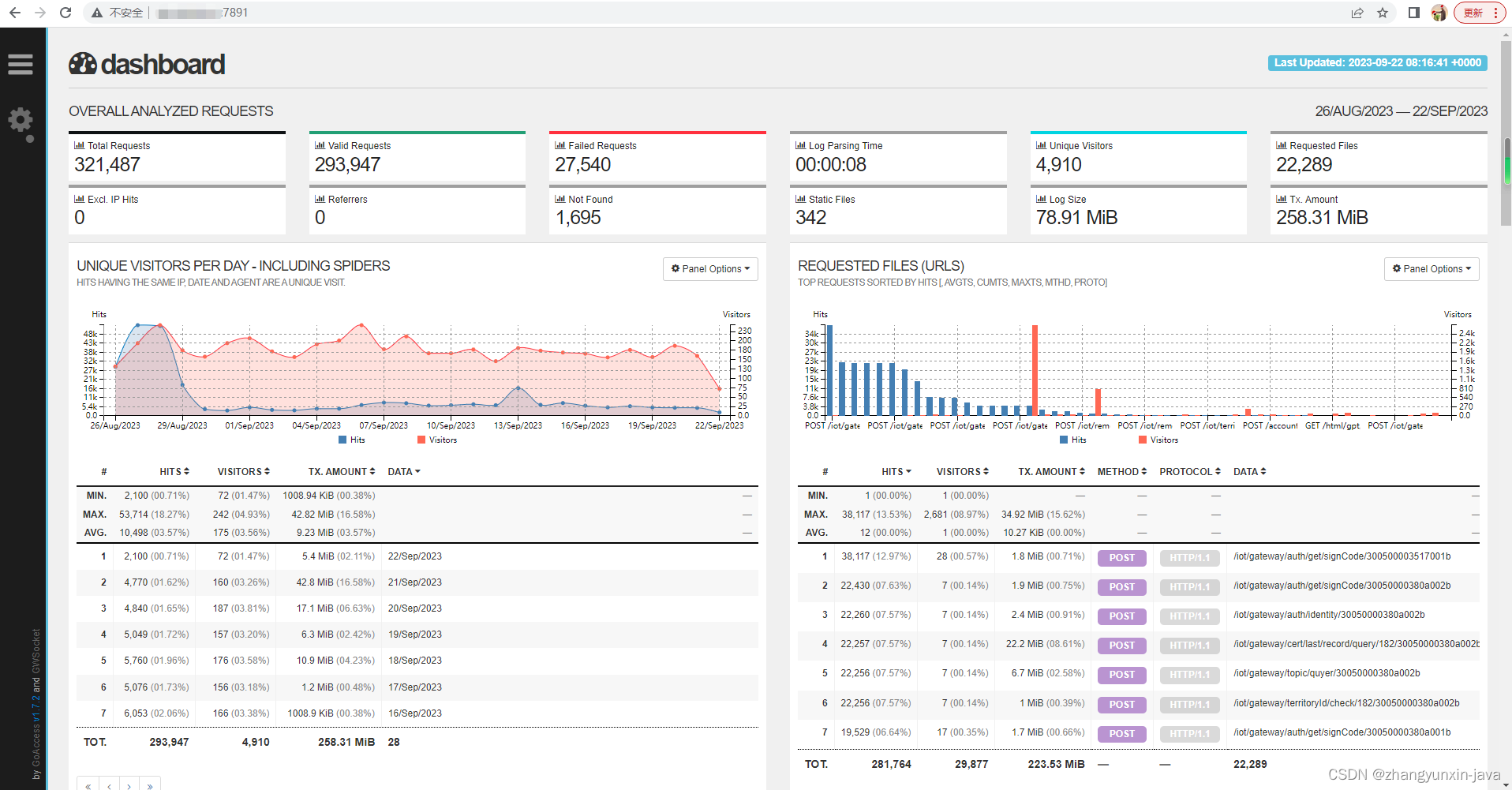Open Panel Options for Unique Visitors panel
The height and width of the screenshot is (790, 1512).
point(710,269)
